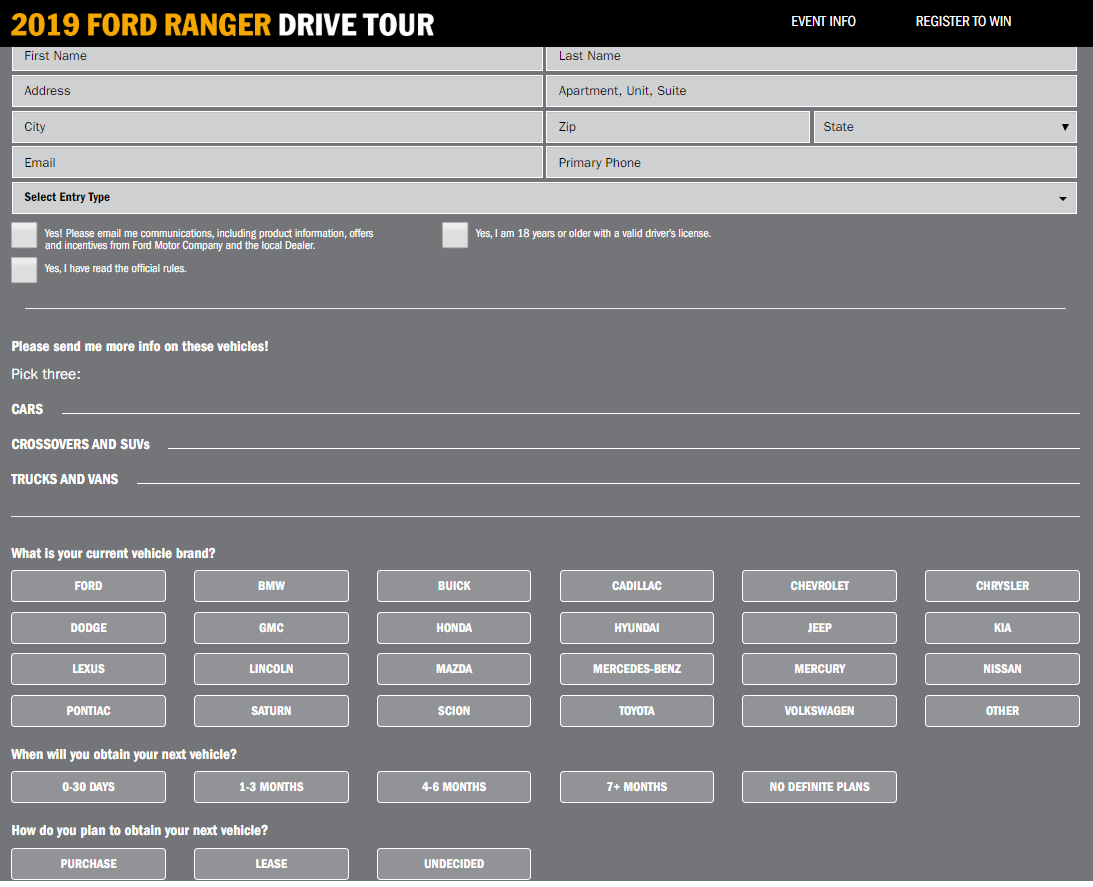Choose MERCEDES-BENZ as current brand
Screen dimensions: 1093x887
(x=636, y=669)
